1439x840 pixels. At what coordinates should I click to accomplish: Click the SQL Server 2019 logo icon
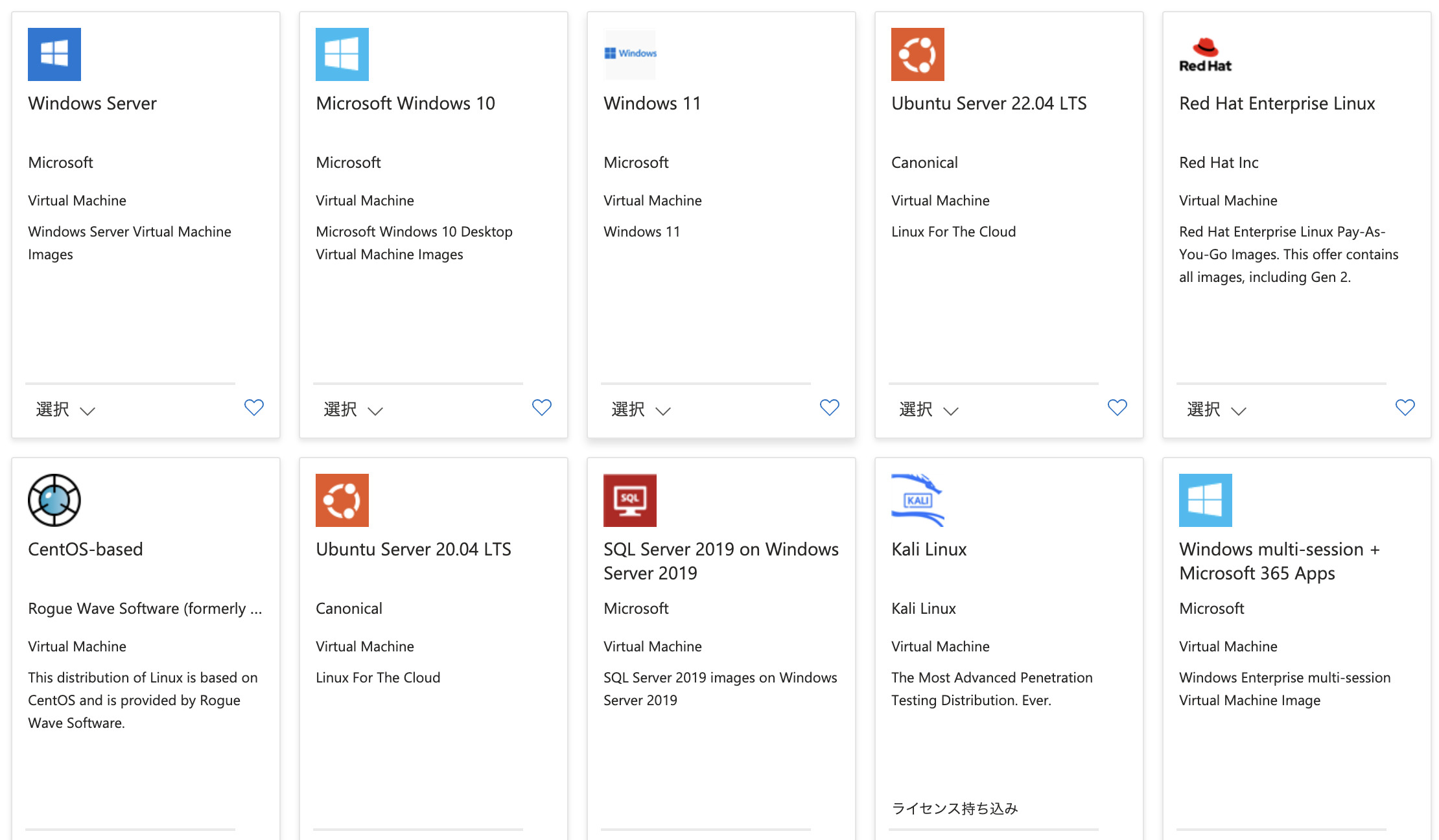click(x=630, y=500)
